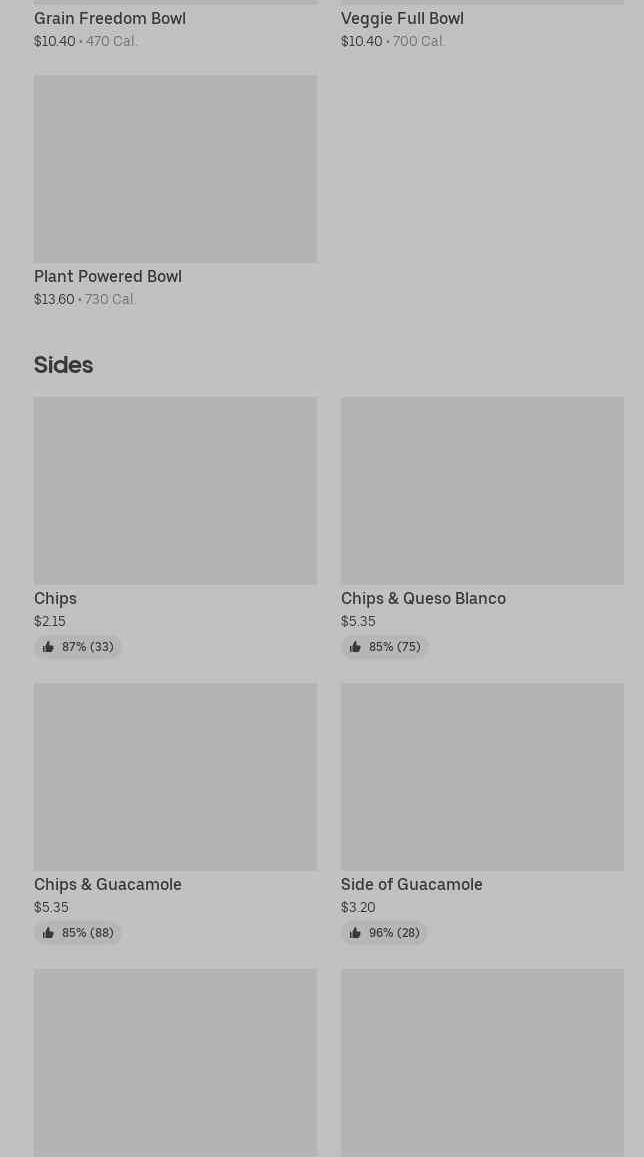The image size is (644, 1157).
Task: Select Side of Guacamole name
Action: coord(411,884)
